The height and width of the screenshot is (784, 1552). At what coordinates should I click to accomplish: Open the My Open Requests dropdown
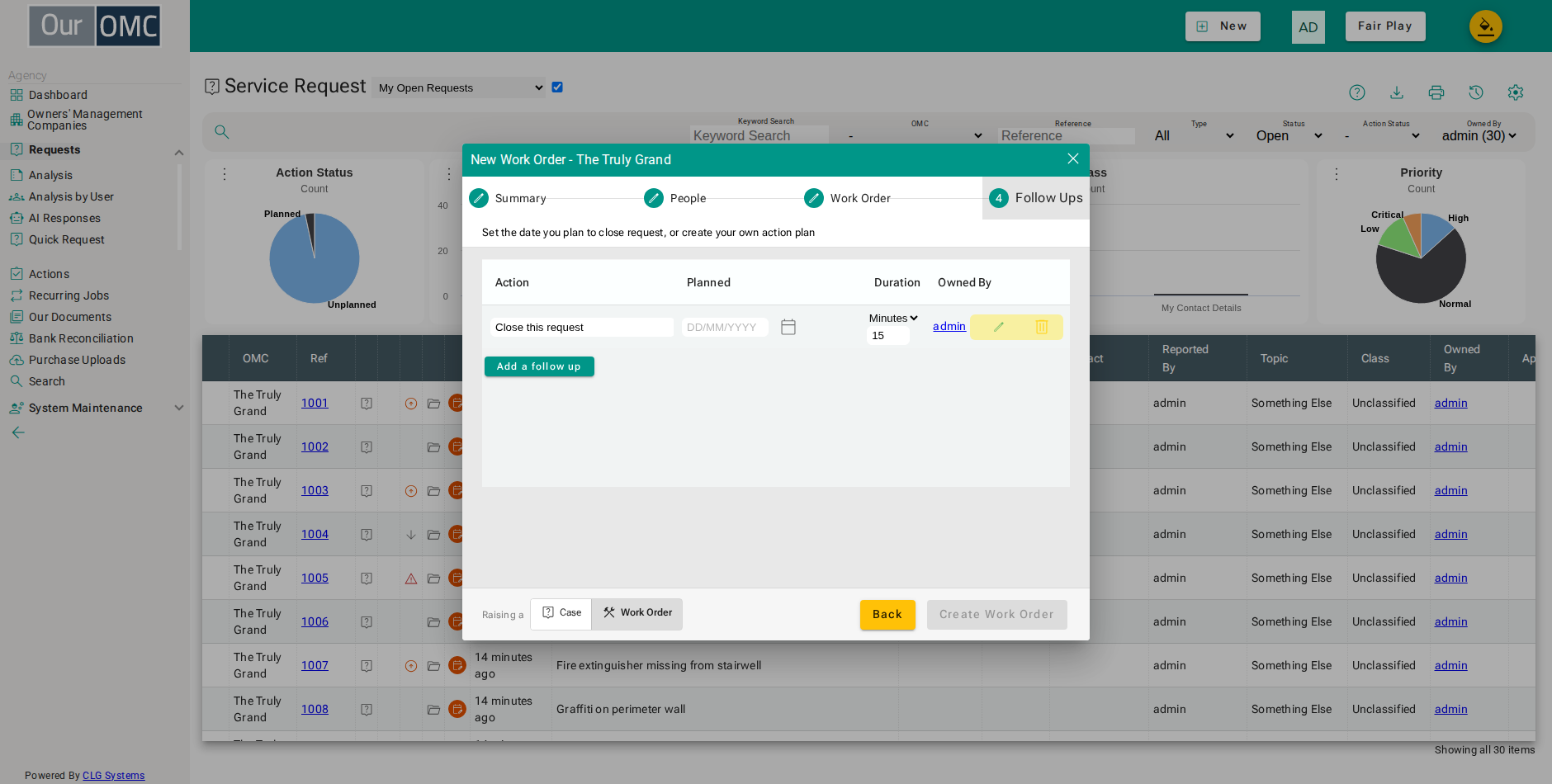tap(459, 87)
